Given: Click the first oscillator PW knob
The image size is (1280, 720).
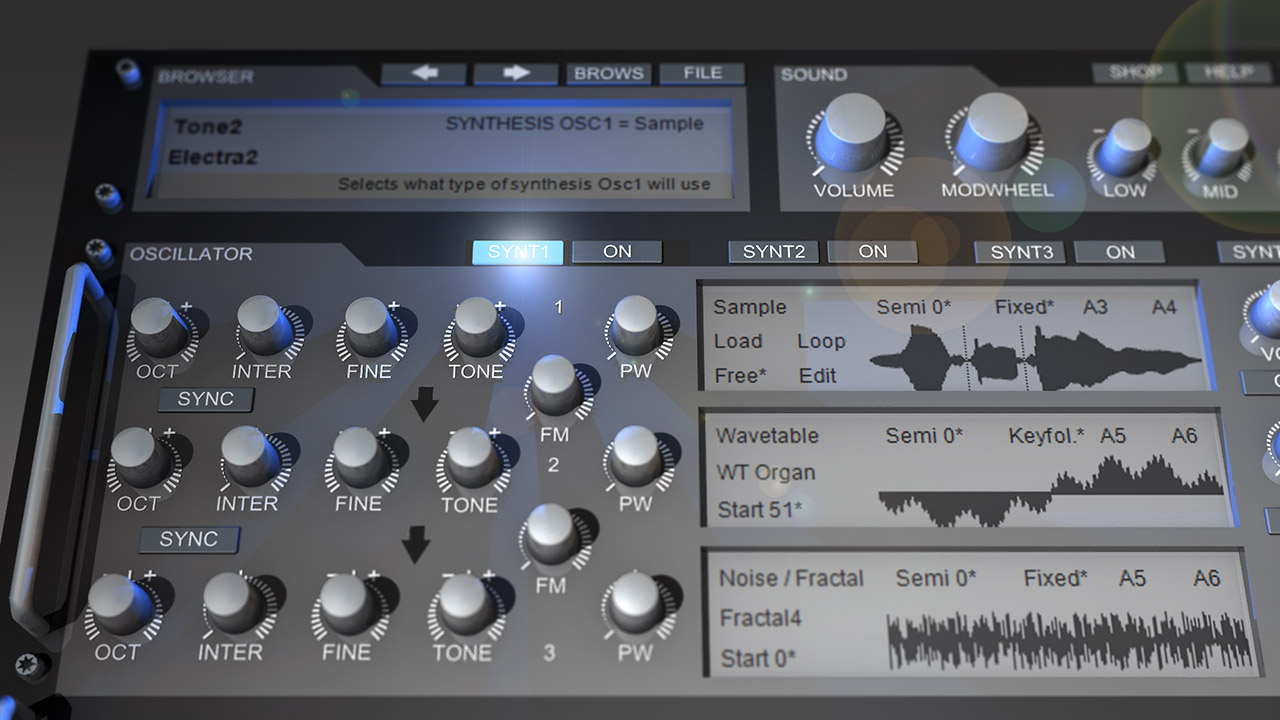Looking at the screenshot, I should pos(635,325).
